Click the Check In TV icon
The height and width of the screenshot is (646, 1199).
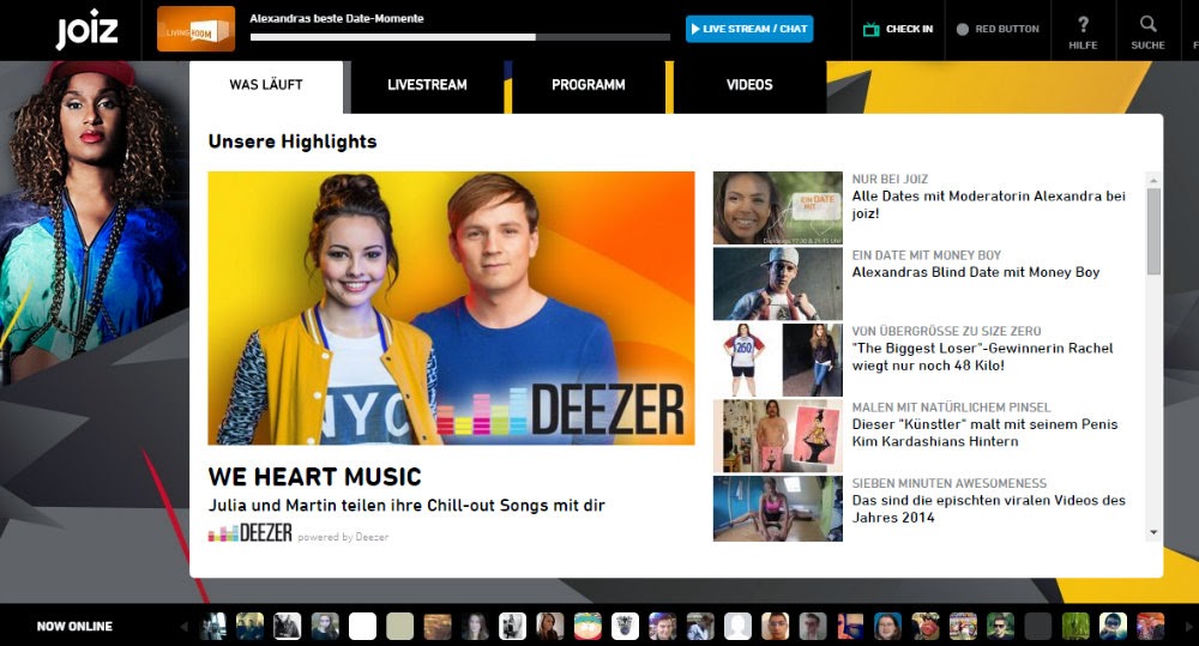tap(871, 29)
